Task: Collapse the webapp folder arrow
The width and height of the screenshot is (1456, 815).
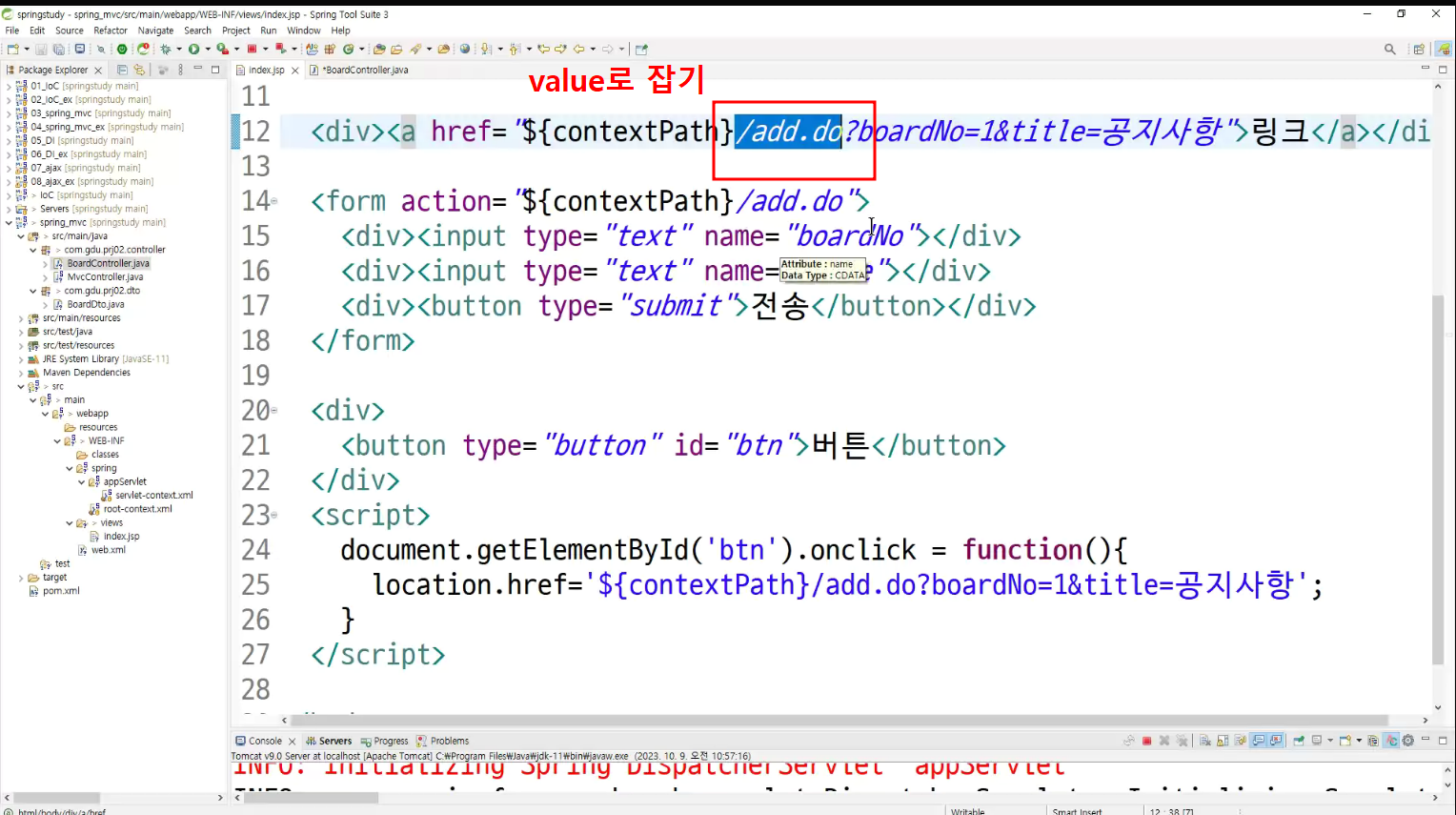Action: click(45, 414)
